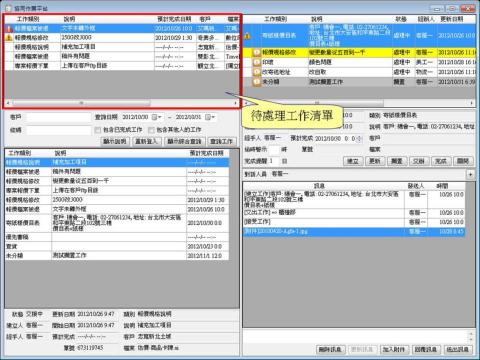480x360 pixels.
Task: Click the task tree horizontal scrollbar right arrow
Action: pos(472,103)
